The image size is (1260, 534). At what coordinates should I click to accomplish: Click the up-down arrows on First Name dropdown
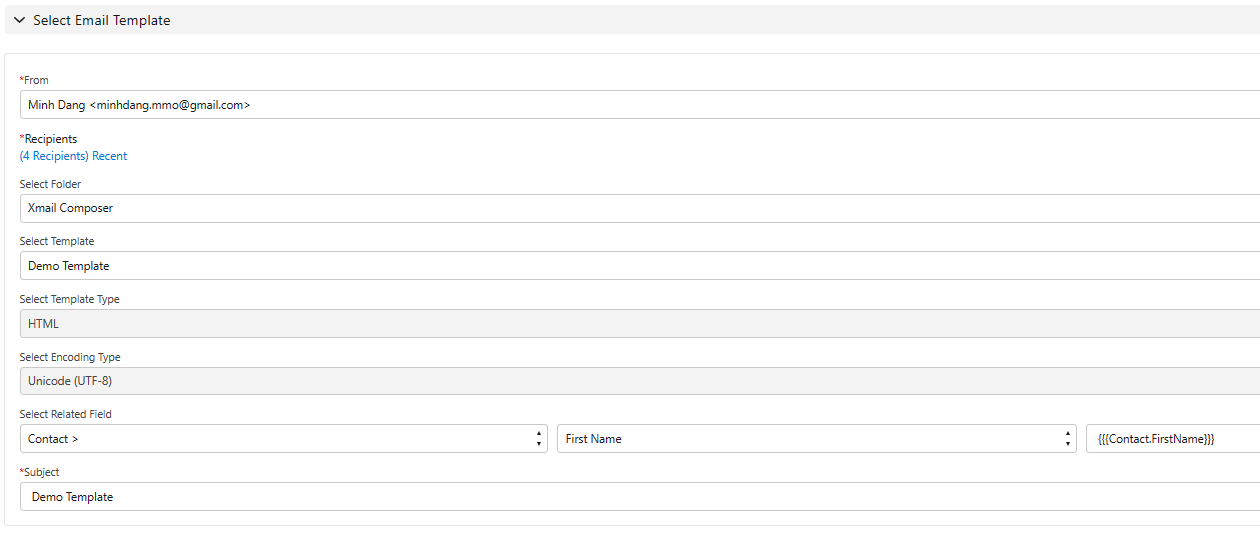point(1067,439)
